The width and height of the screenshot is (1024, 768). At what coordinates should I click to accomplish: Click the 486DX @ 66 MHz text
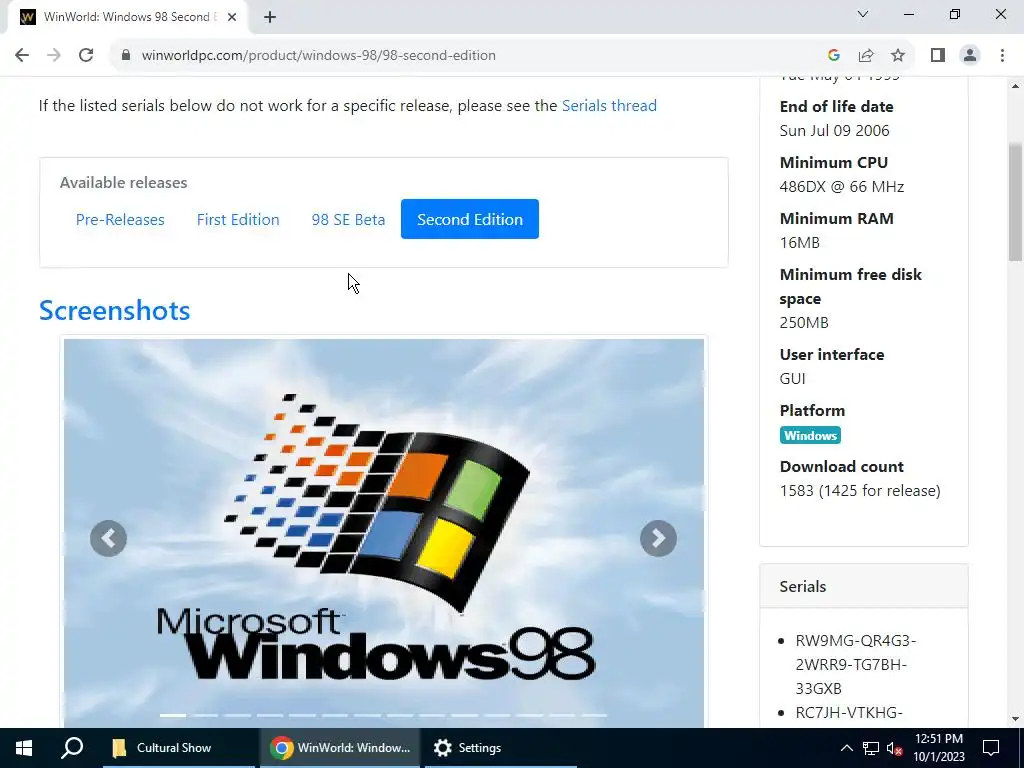tap(841, 187)
